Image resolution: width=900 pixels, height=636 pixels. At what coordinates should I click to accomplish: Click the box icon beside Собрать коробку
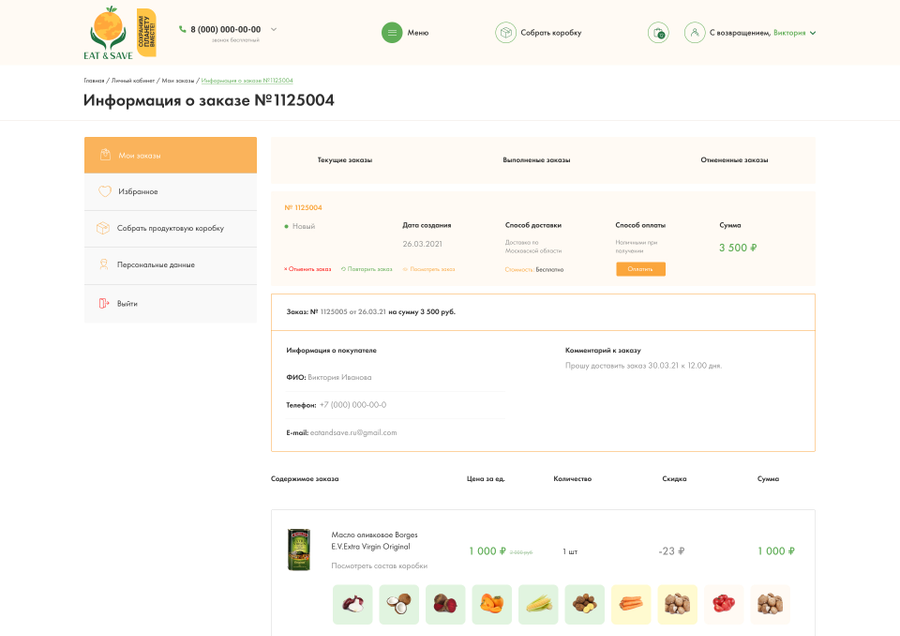click(506, 33)
